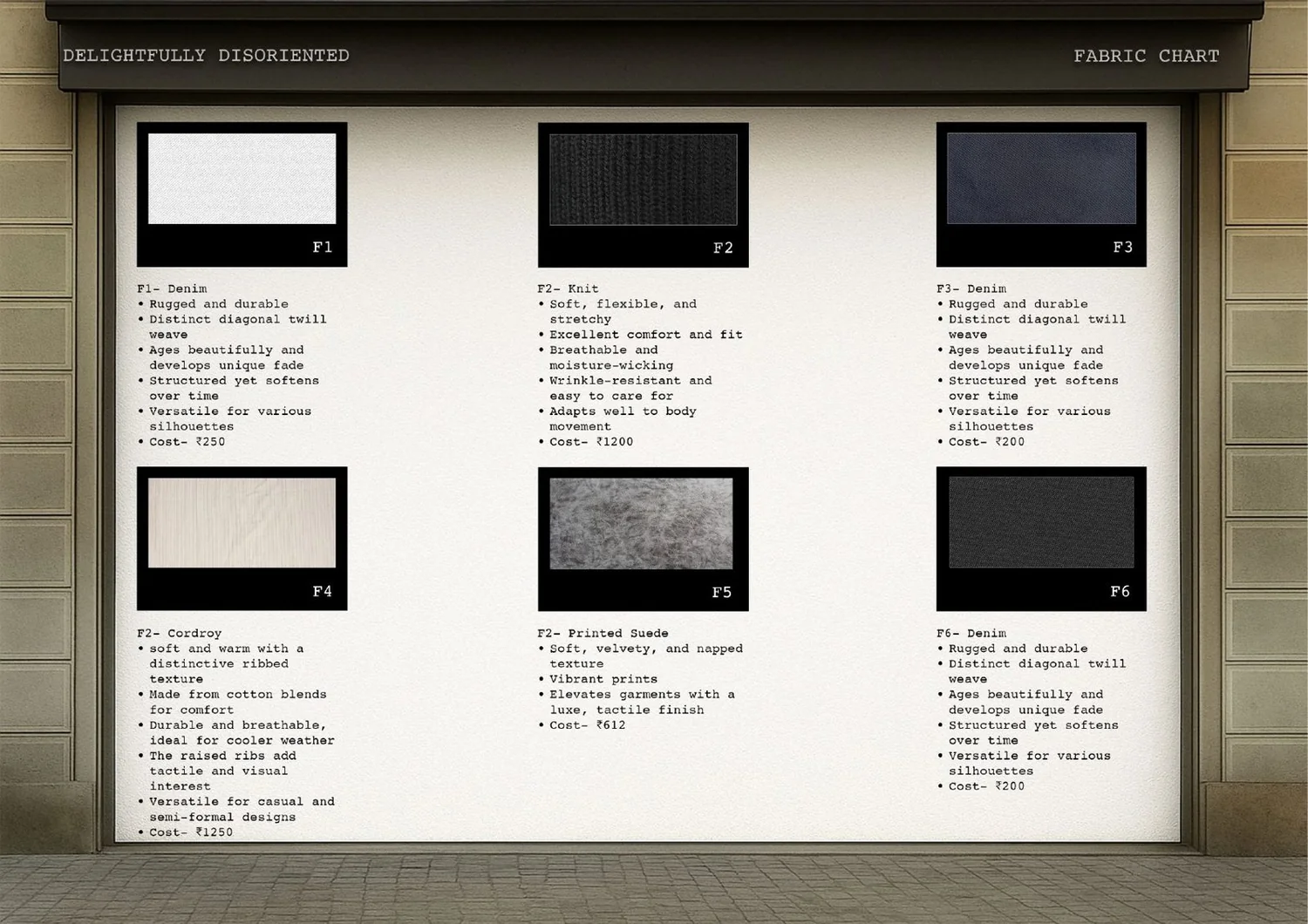Select the "F1- Denim" heading
Image resolution: width=1308 pixels, height=924 pixels.
pos(172,289)
